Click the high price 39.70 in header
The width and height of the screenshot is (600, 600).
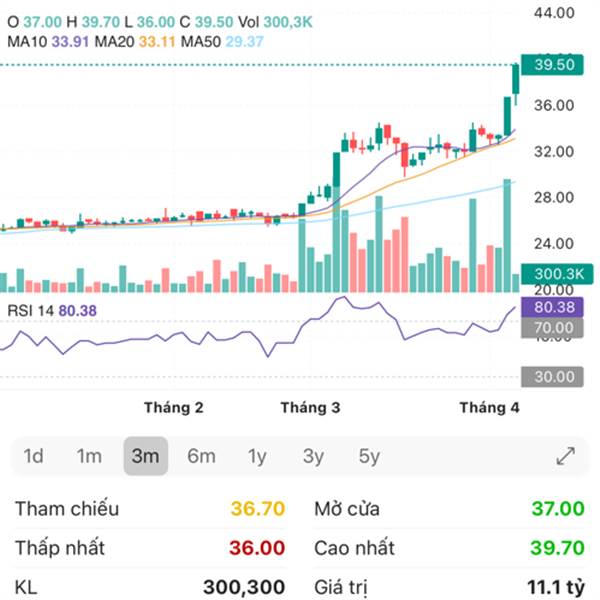tap(101, 22)
